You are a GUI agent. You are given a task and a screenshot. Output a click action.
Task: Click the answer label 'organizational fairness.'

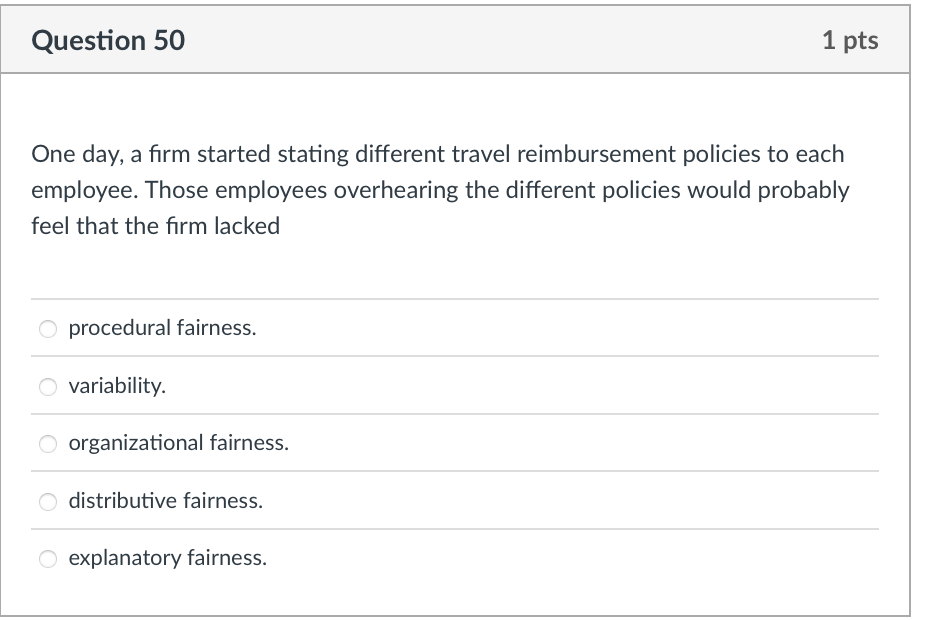pyautogui.click(x=178, y=444)
